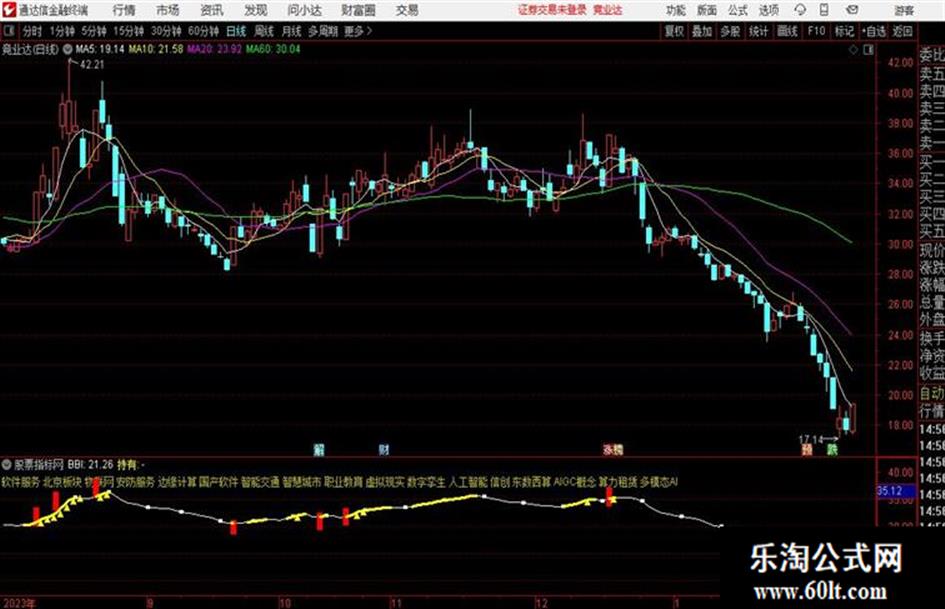Image resolution: width=945 pixels, height=609 pixels.
Task: Click the diamond icon at chart top-right
Action: [853, 50]
